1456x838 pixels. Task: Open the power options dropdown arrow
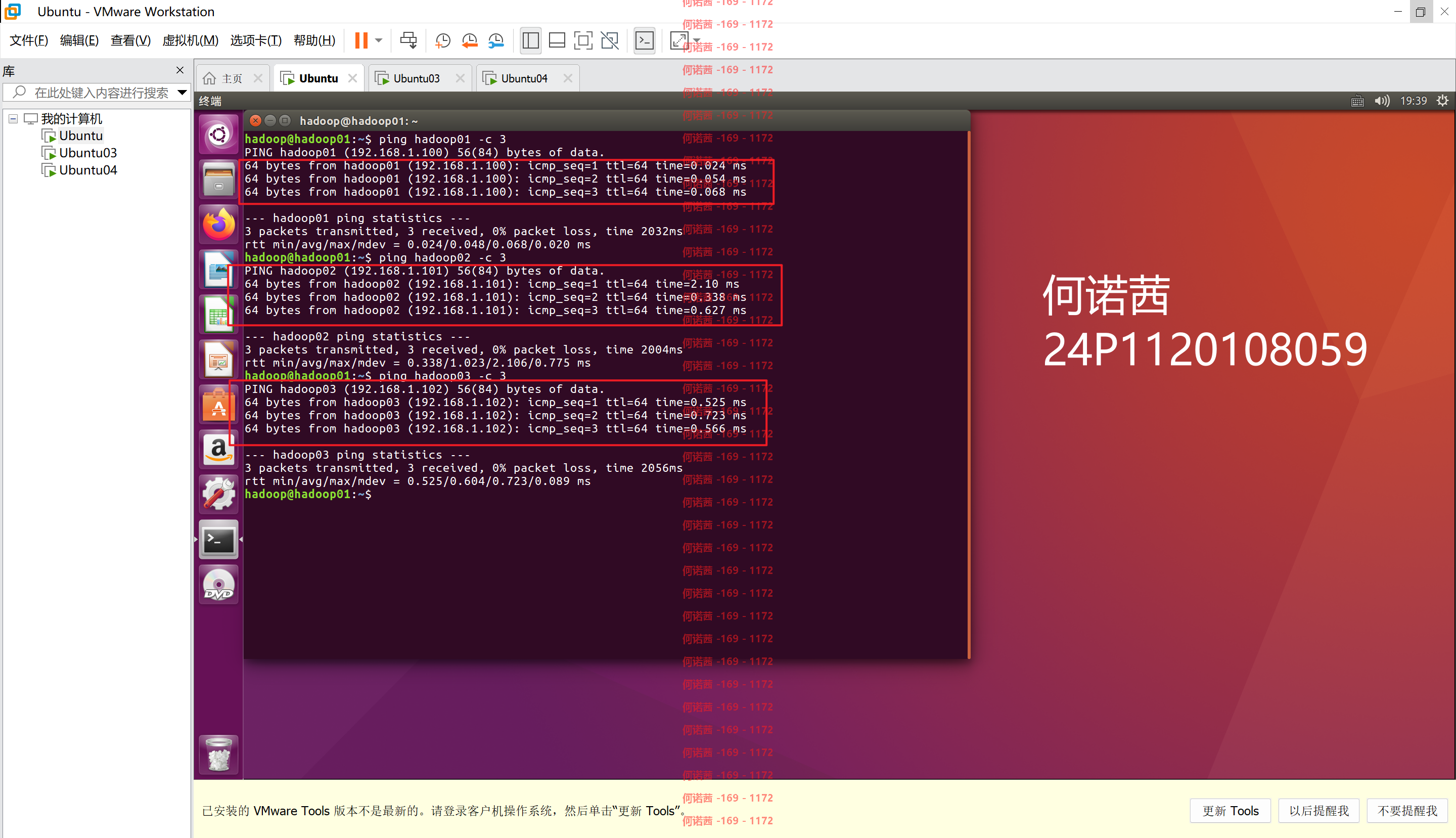[379, 40]
